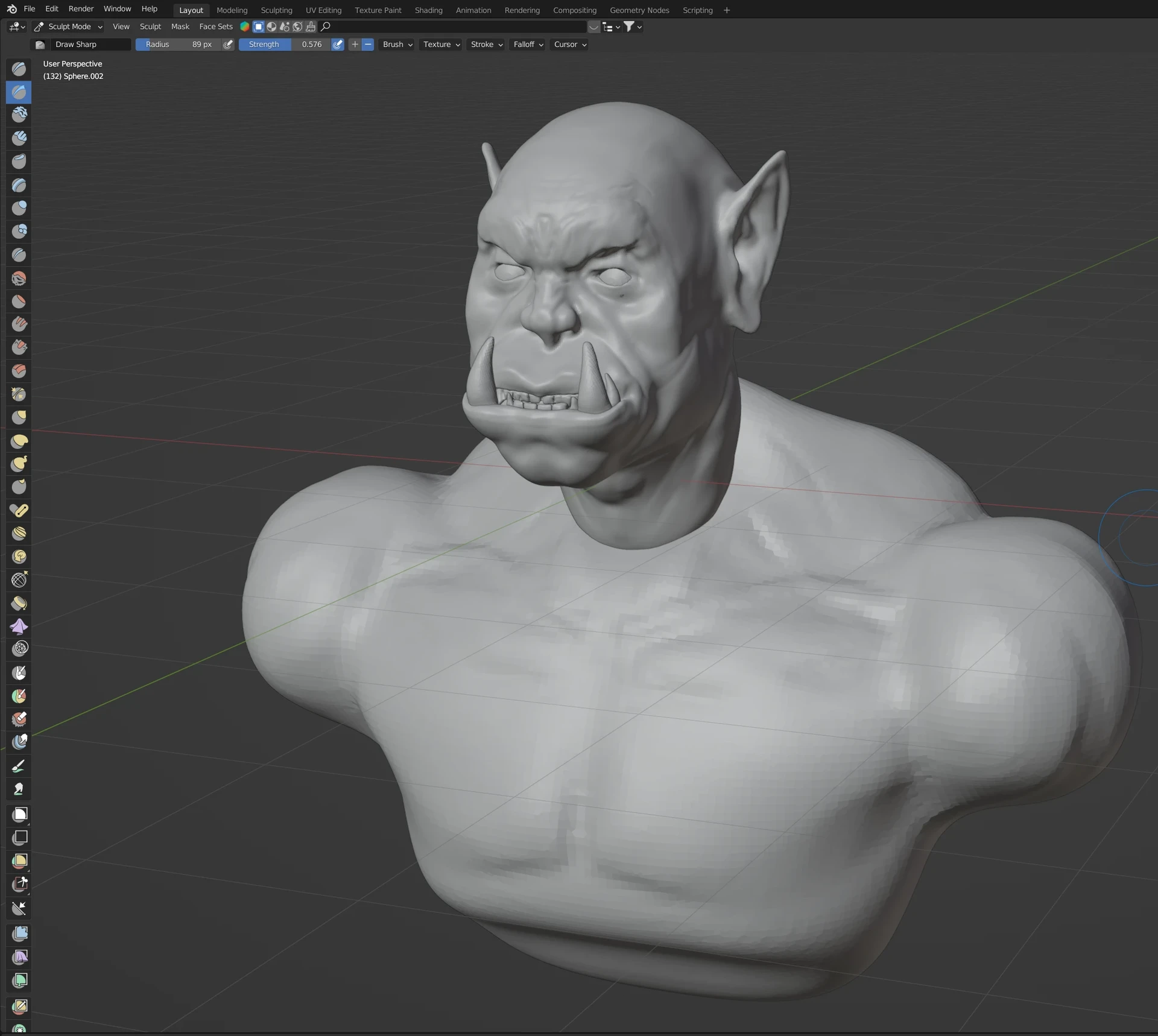Click the subtract direction button
Image resolution: width=1158 pixels, height=1036 pixels.
[369, 44]
